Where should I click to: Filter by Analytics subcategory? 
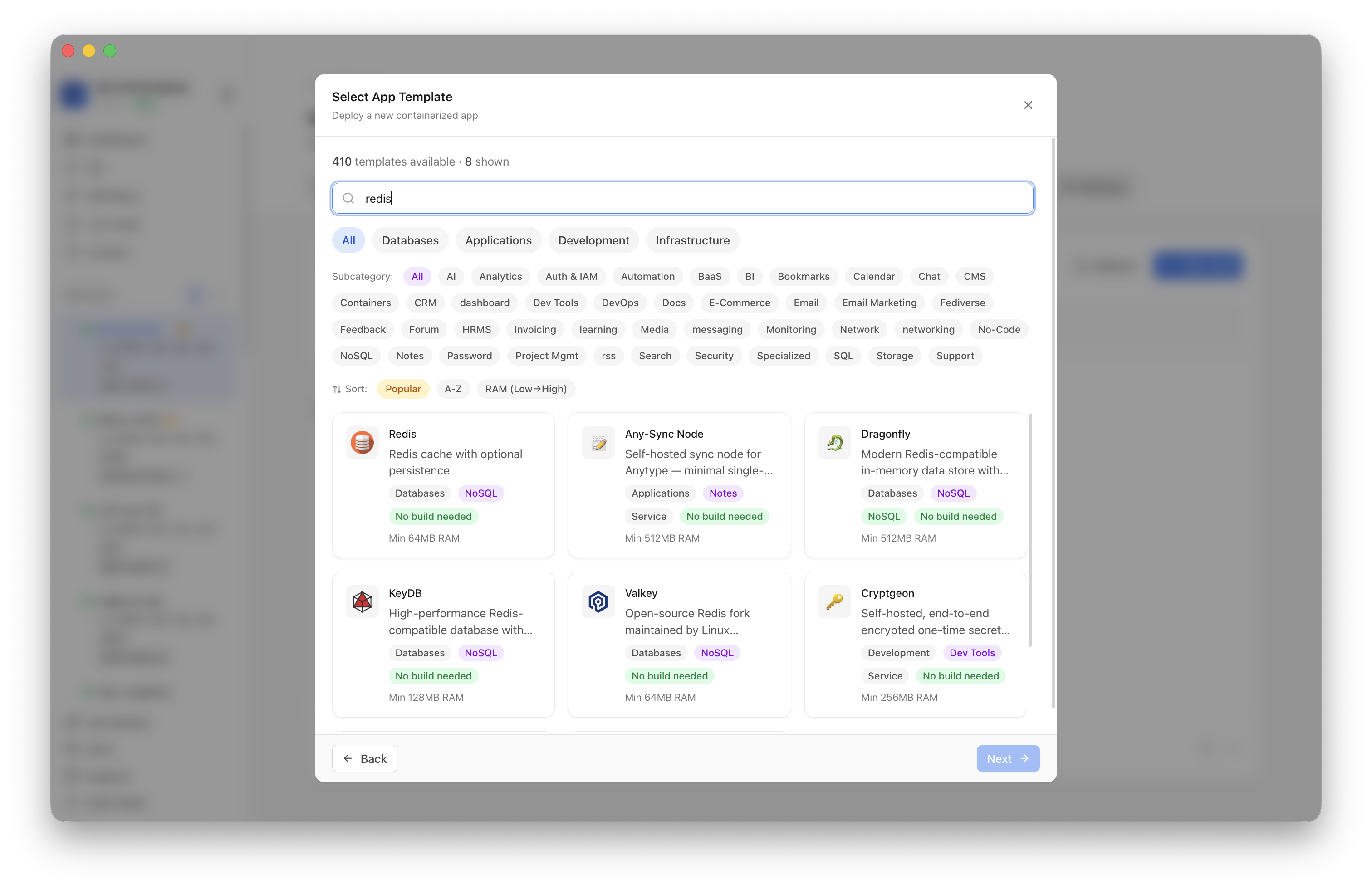point(500,276)
